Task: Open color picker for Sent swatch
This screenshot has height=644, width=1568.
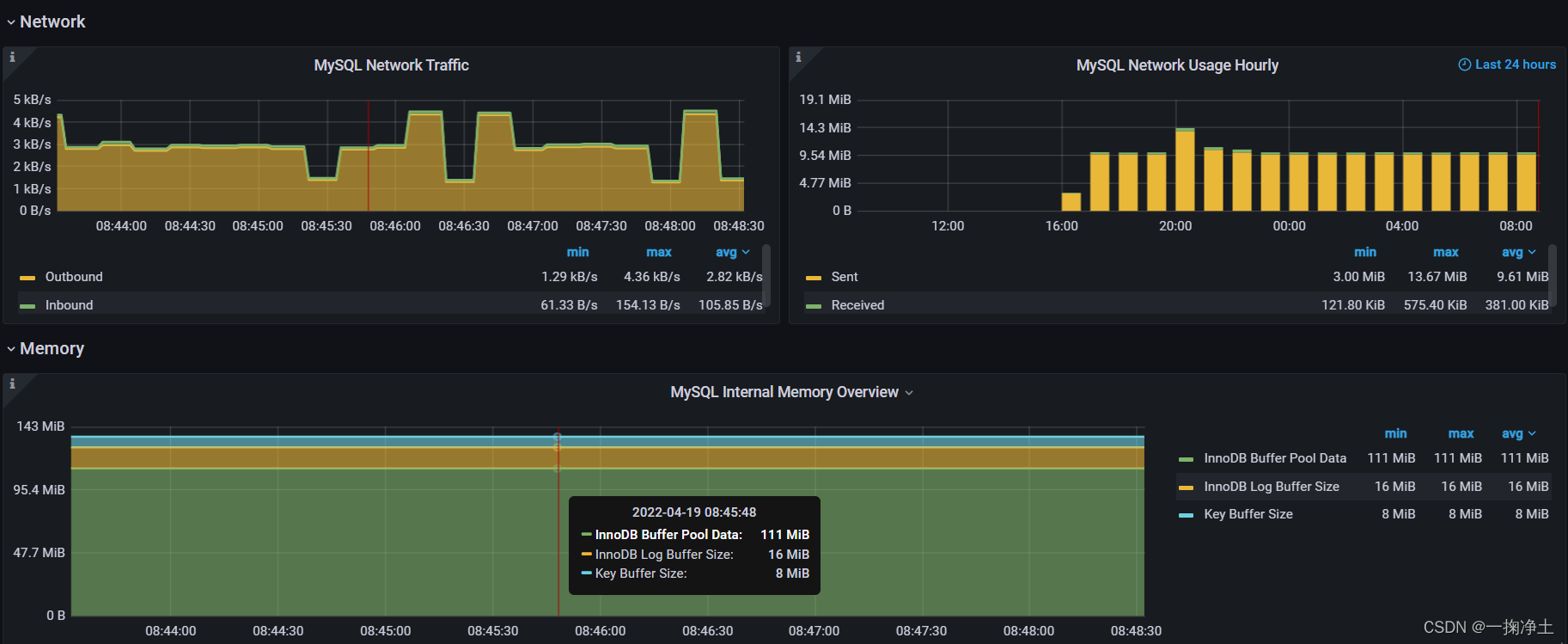Action: click(x=814, y=278)
